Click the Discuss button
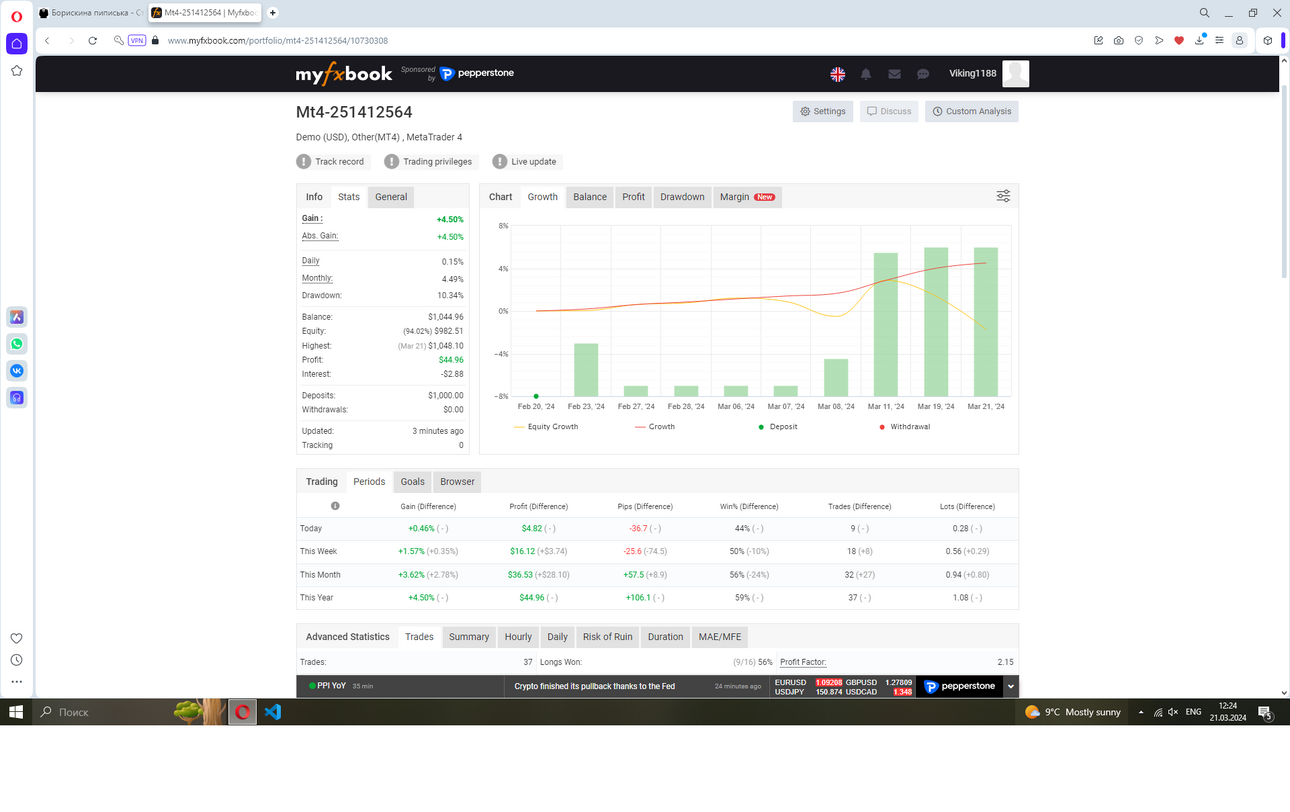The width and height of the screenshot is (1290, 812). [x=889, y=111]
